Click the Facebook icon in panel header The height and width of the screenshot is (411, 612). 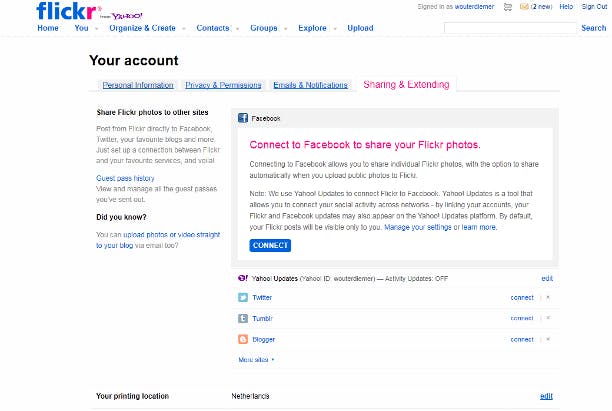click(243, 118)
